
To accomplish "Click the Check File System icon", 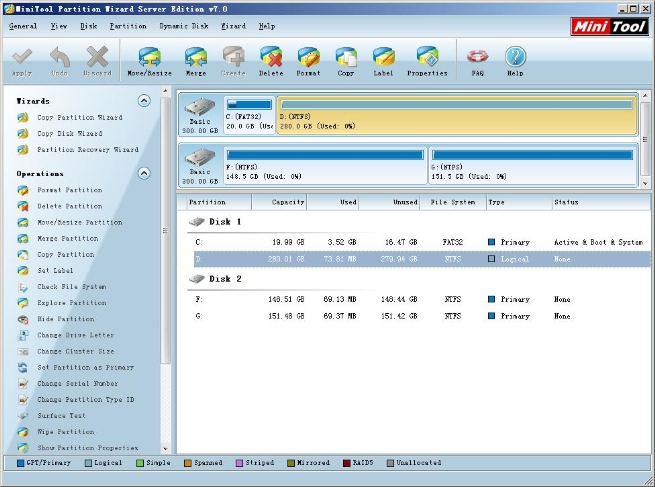I will click(x=23, y=287).
